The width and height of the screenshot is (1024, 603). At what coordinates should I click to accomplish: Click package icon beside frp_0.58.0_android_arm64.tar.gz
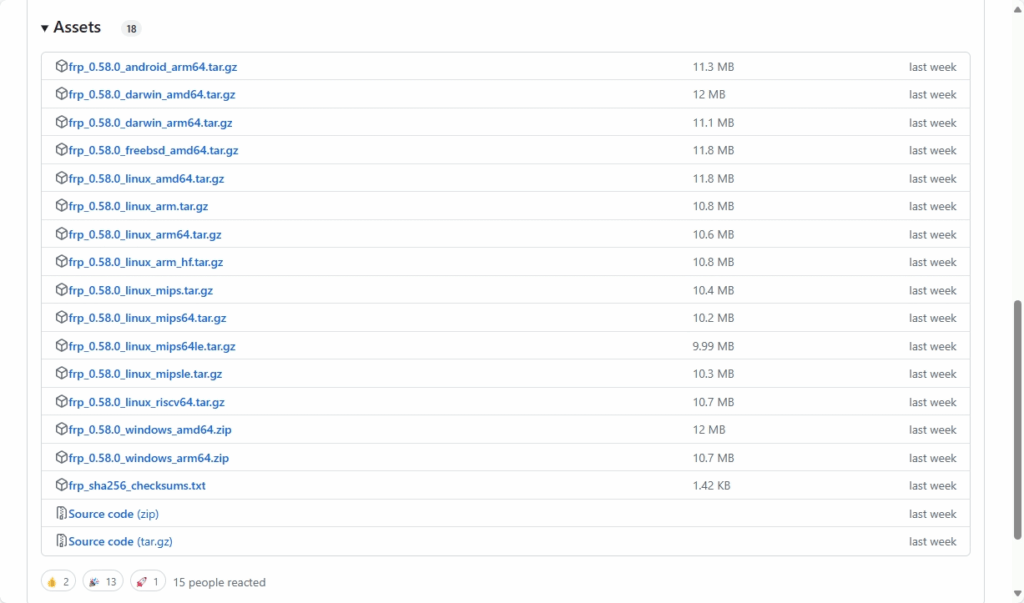(x=62, y=67)
